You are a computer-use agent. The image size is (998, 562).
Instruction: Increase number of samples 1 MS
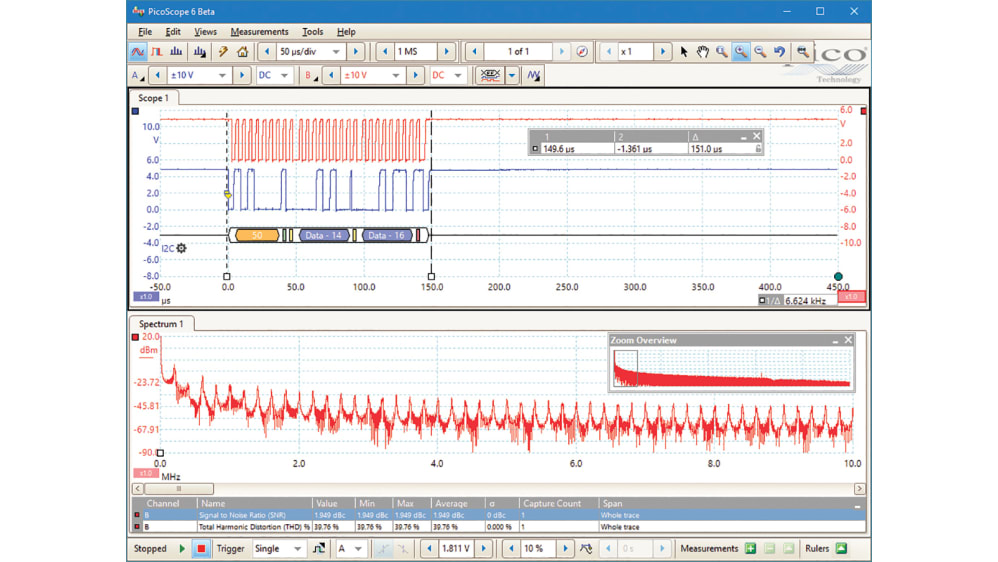coord(446,52)
